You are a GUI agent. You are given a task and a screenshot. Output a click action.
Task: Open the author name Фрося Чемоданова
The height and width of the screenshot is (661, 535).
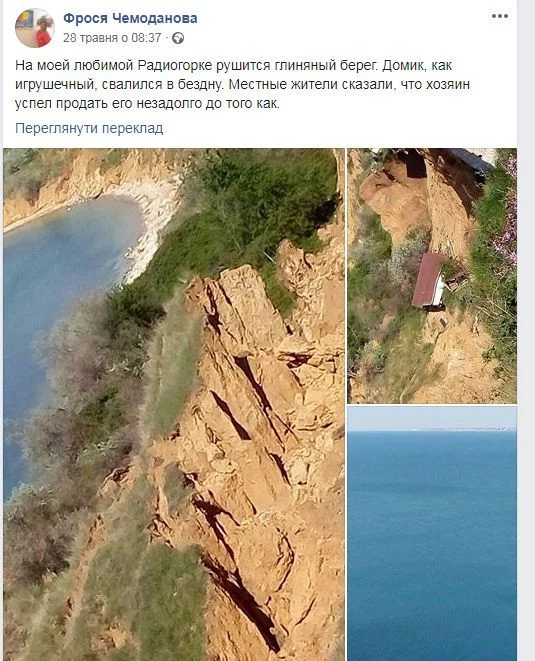130,18
